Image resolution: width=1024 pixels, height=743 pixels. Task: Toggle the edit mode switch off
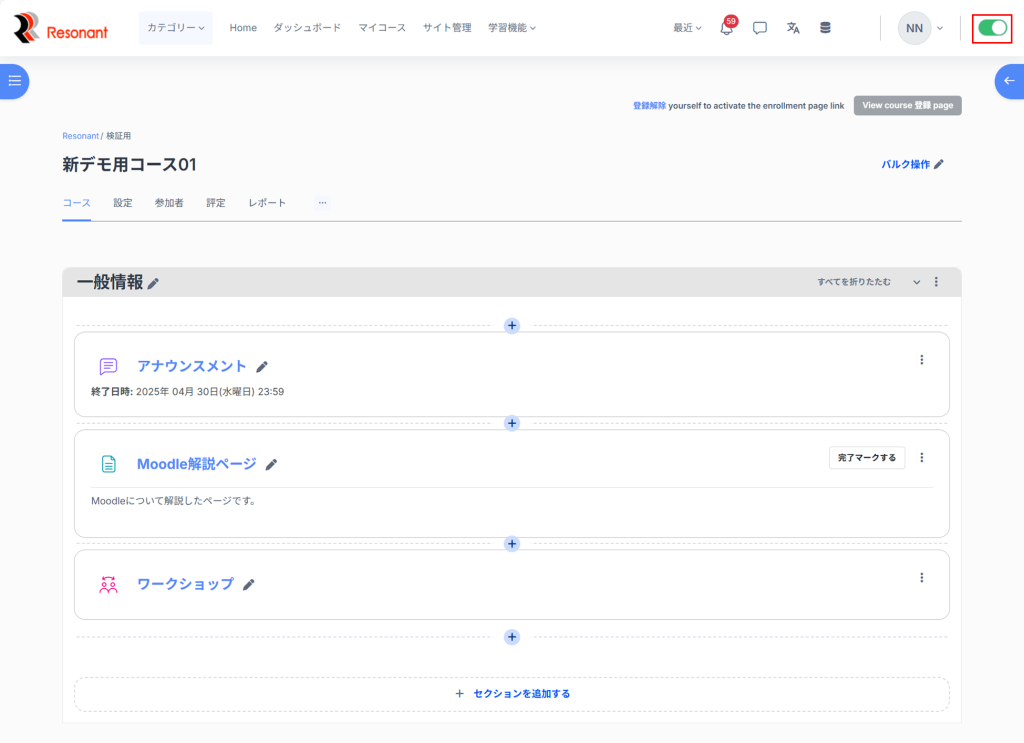(992, 28)
